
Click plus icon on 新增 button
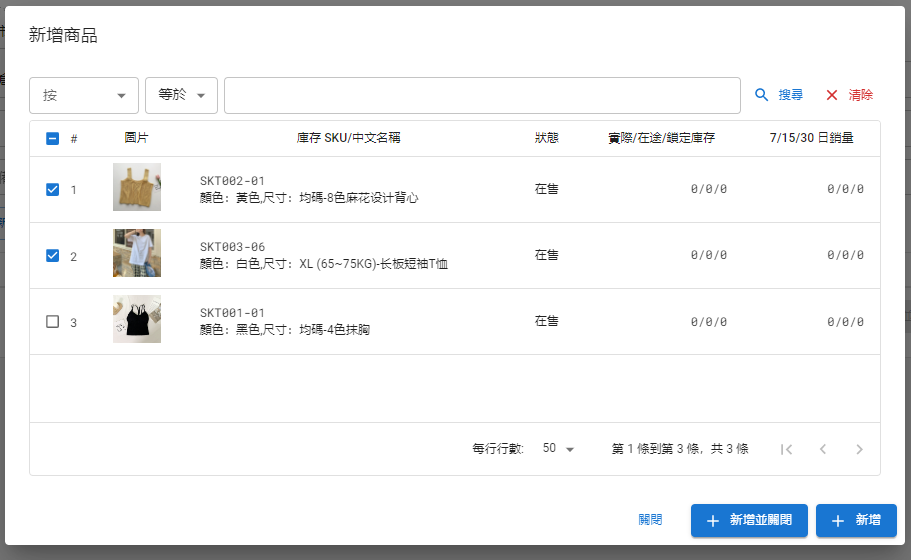(838, 521)
